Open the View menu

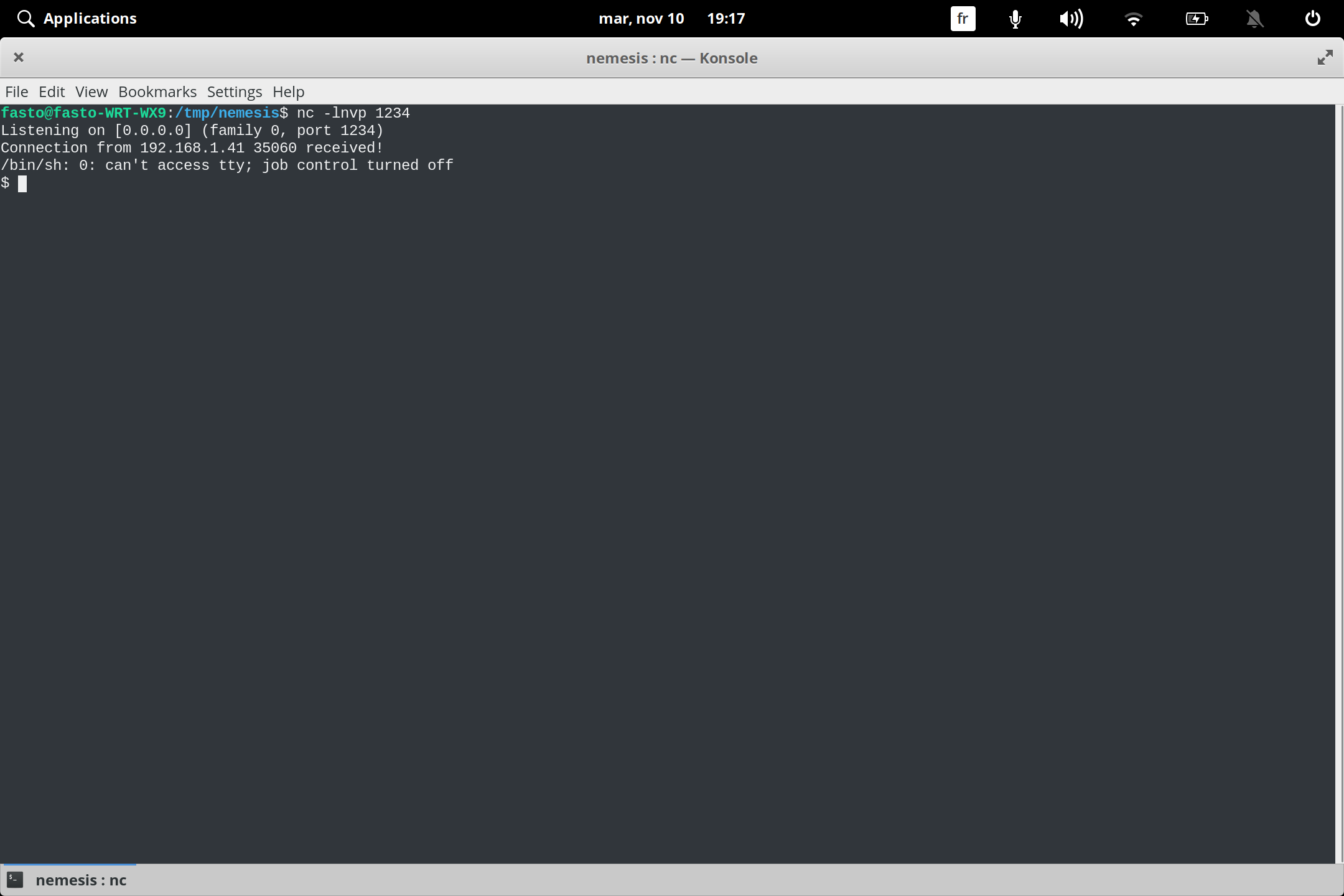(91, 91)
